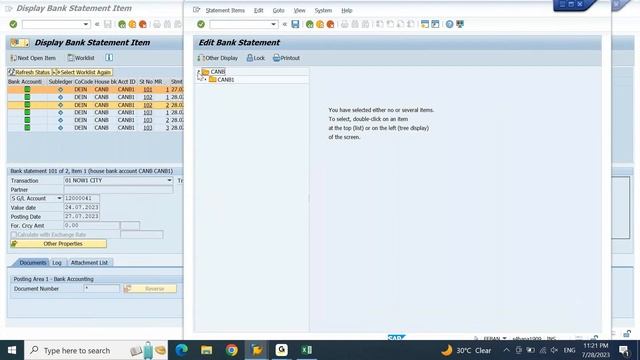Image resolution: width=640 pixels, height=360 pixels.
Task: Open Microsoft Edge from taskbar
Action: (x=182, y=350)
